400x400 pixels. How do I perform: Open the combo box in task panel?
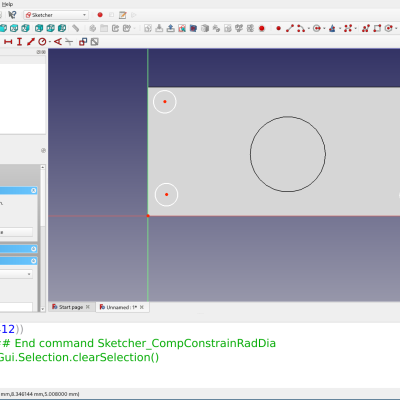point(16,274)
